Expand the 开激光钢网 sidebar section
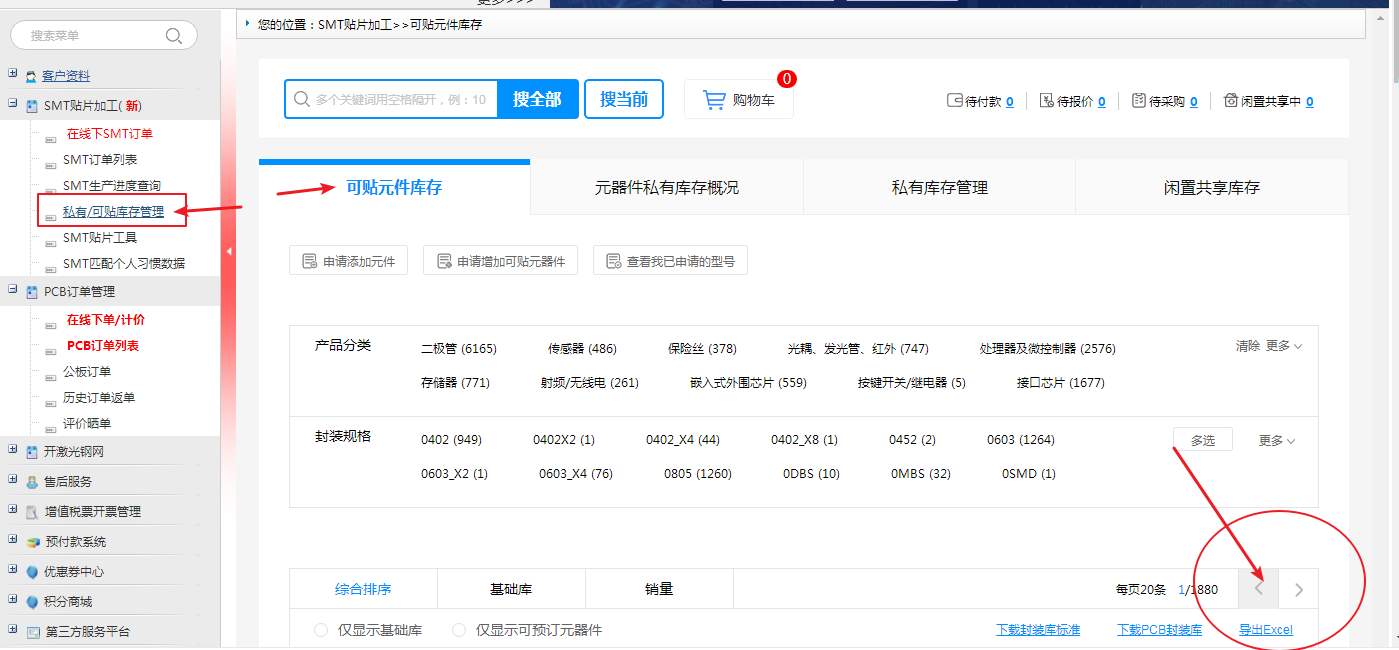The image size is (1399, 650). click(x=12, y=451)
